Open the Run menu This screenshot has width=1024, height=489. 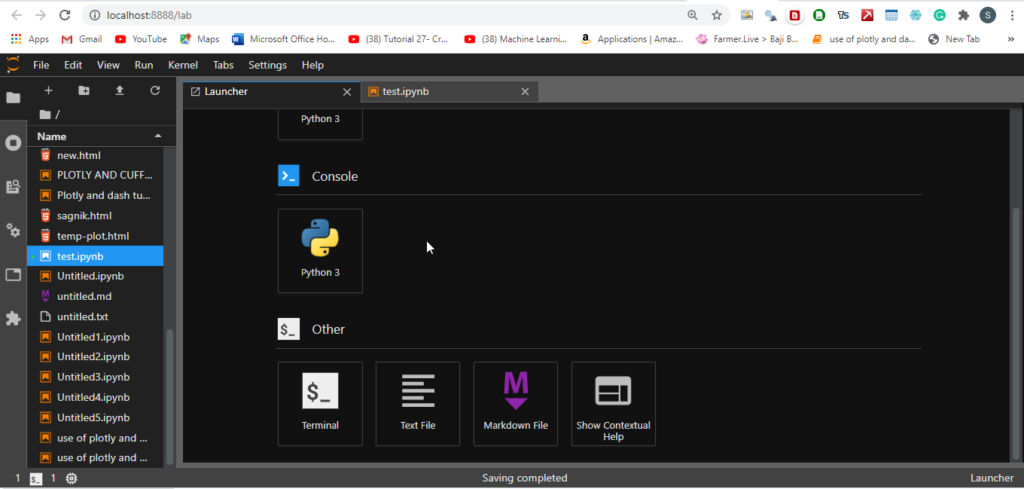click(144, 65)
